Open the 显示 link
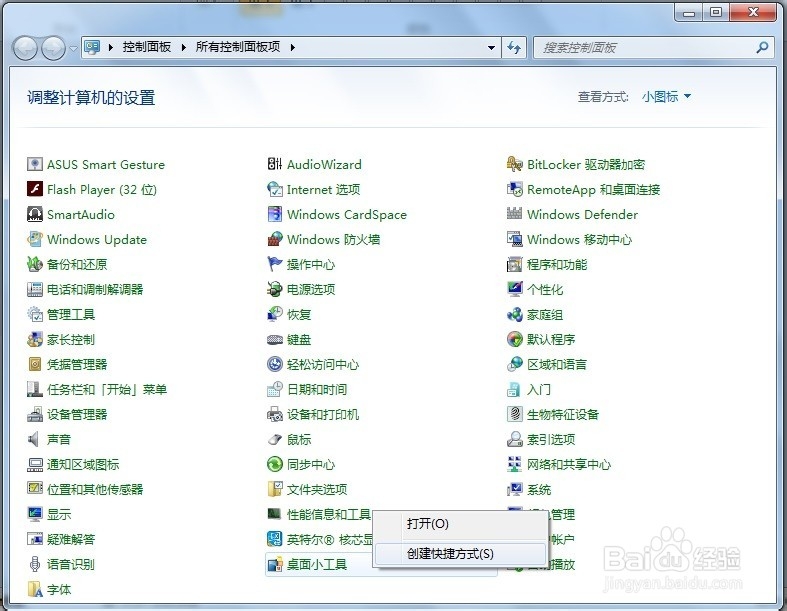Screen dimensions: 787x611 click(x=59, y=515)
